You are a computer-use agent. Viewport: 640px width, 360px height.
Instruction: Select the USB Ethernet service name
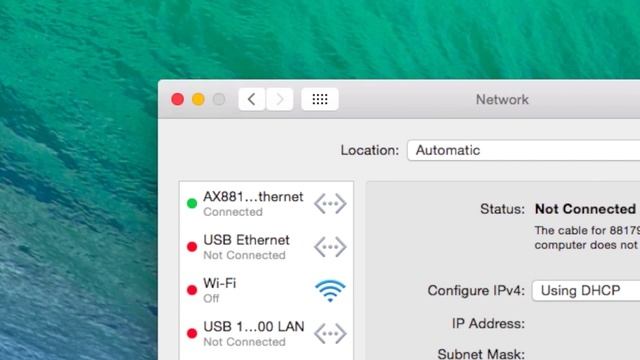(x=247, y=240)
